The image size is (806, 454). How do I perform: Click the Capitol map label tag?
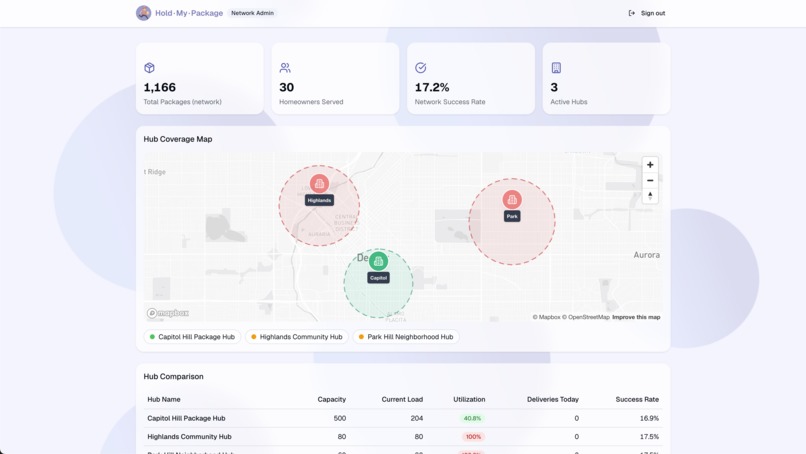click(378, 278)
